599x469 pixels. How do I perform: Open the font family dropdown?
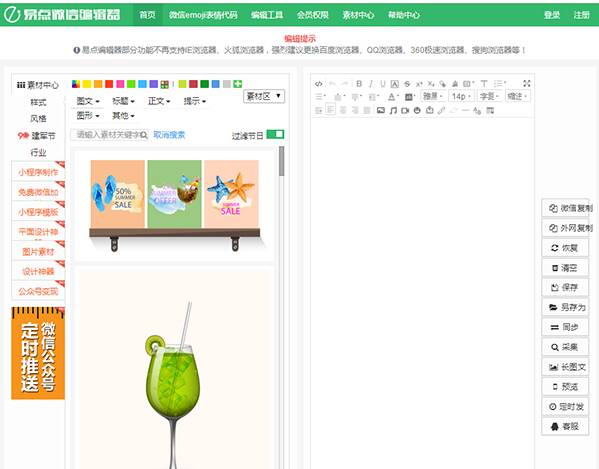click(x=433, y=96)
